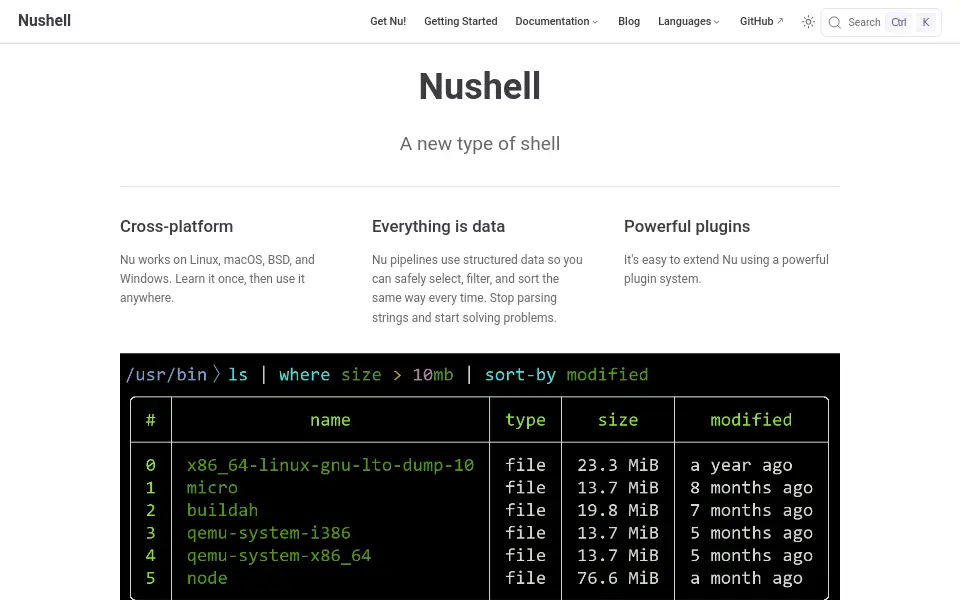Click the 'size' column header
This screenshot has height=600, width=960.
click(618, 420)
